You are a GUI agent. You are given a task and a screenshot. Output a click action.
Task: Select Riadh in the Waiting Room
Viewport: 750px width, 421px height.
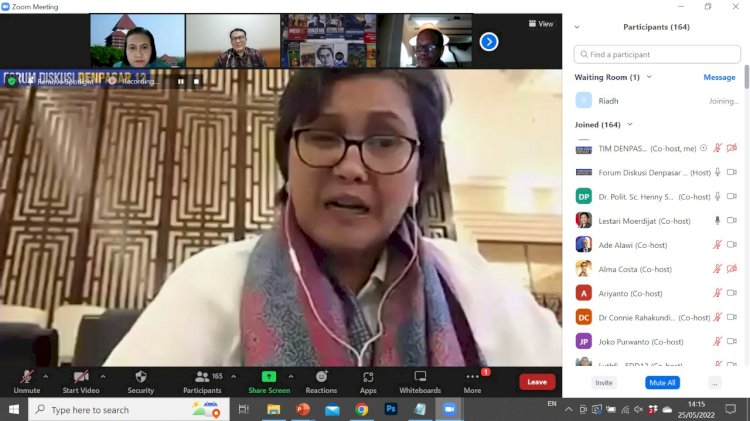(657, 101)
